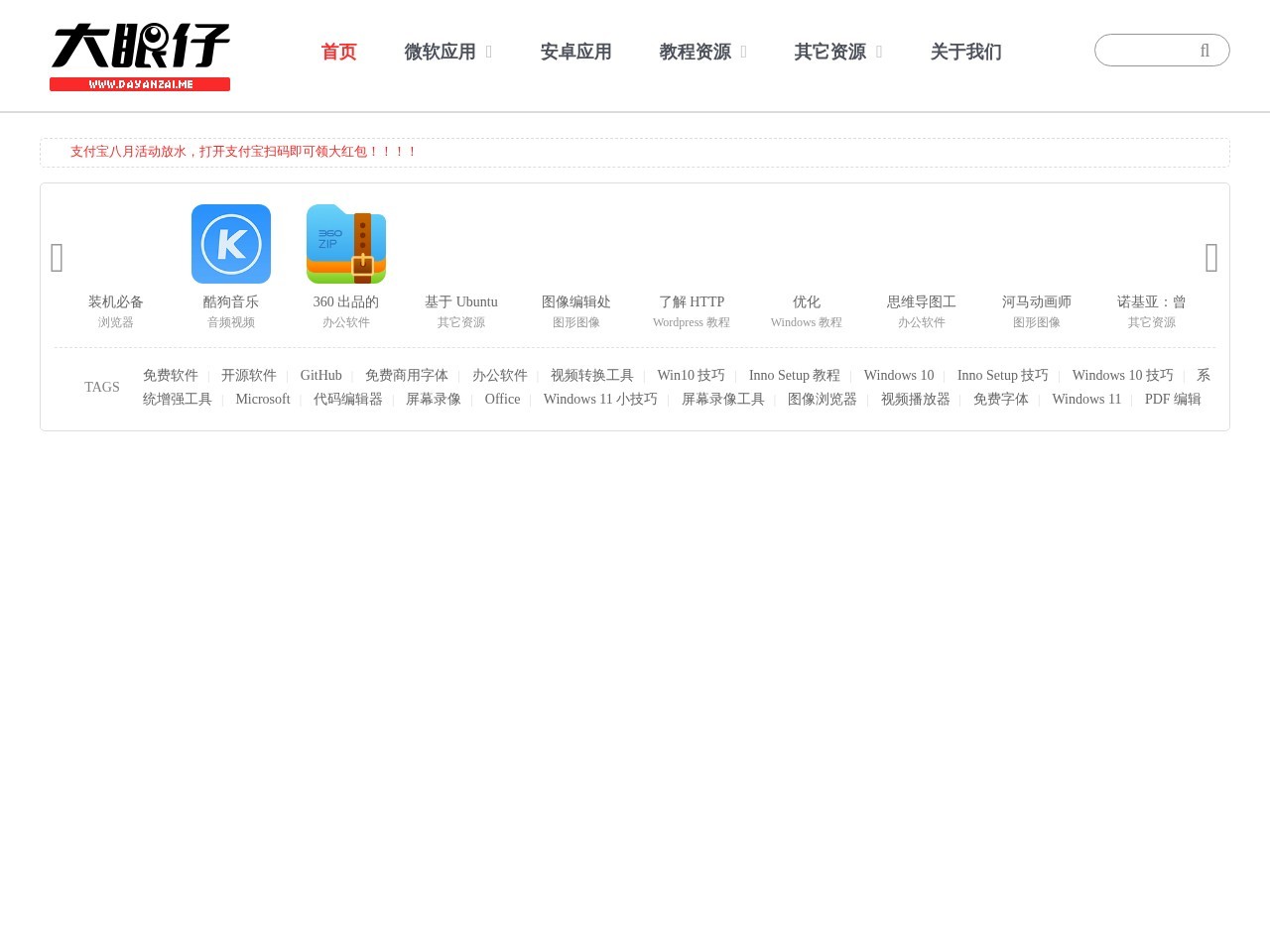This screenshot has height=952, width=1270.
Task: Open the 关于我们 page
Action: click(965, 52)
